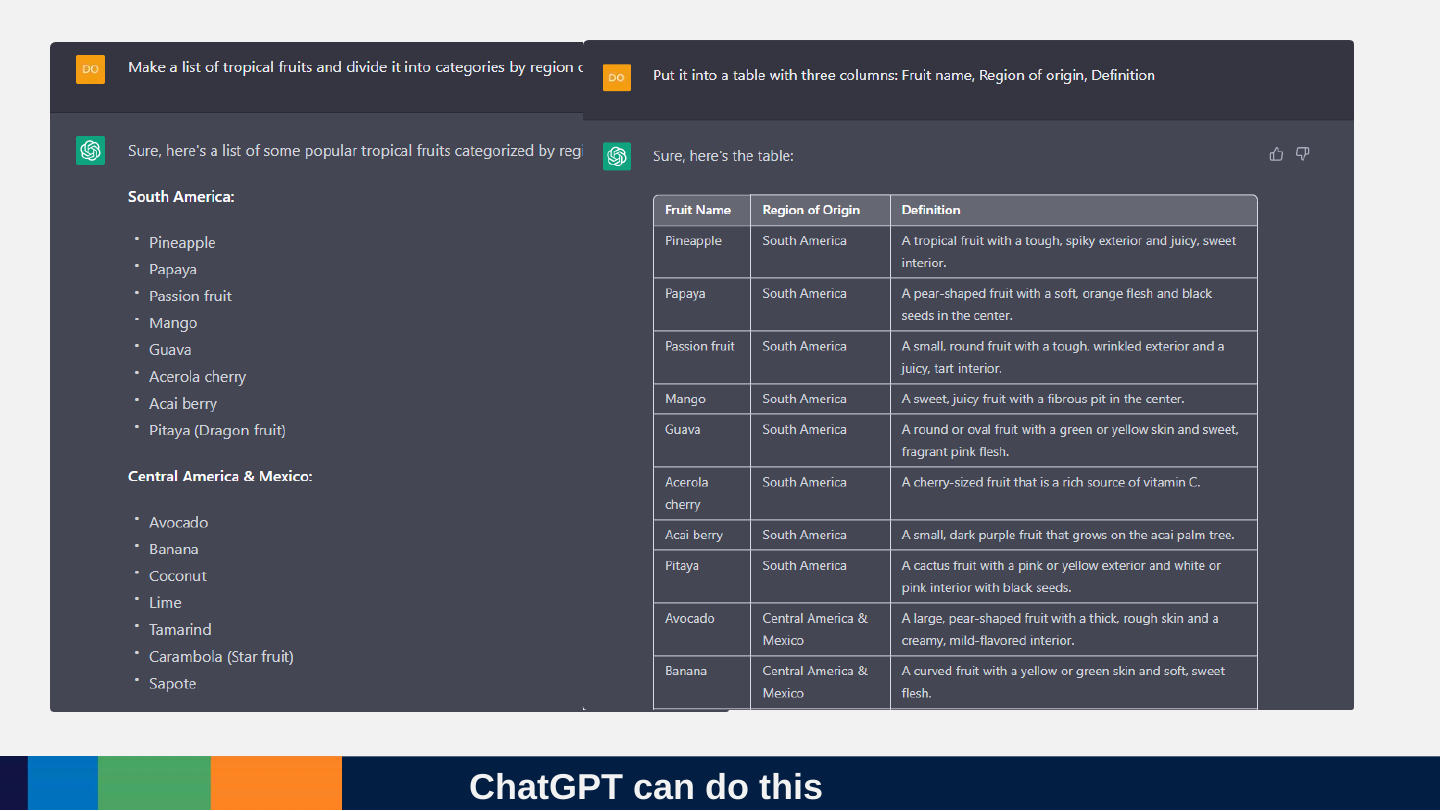This screenshot has height=811, width=1440.
Task: Click the 'Pitaya' cell in the table
Action: pos(702,576)
